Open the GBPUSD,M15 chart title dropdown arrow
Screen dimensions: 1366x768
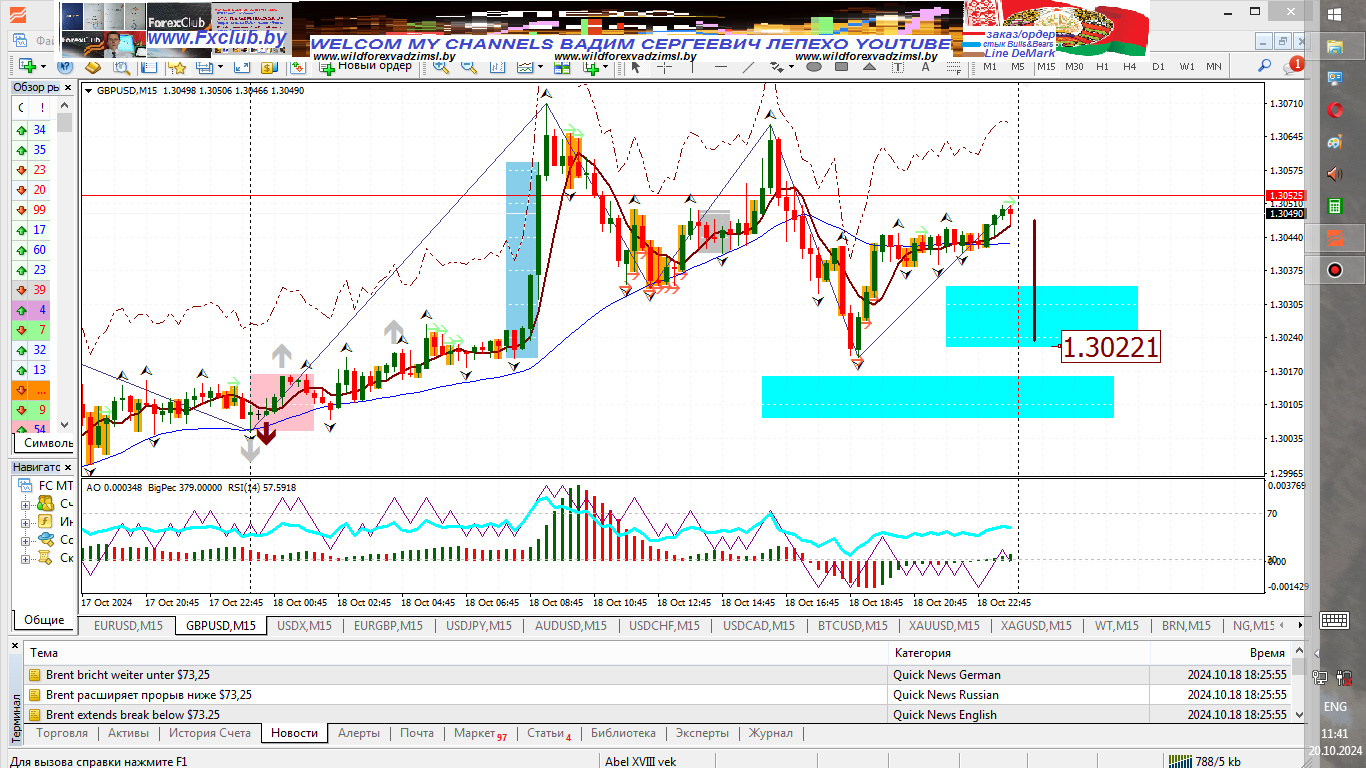(89, 91)
